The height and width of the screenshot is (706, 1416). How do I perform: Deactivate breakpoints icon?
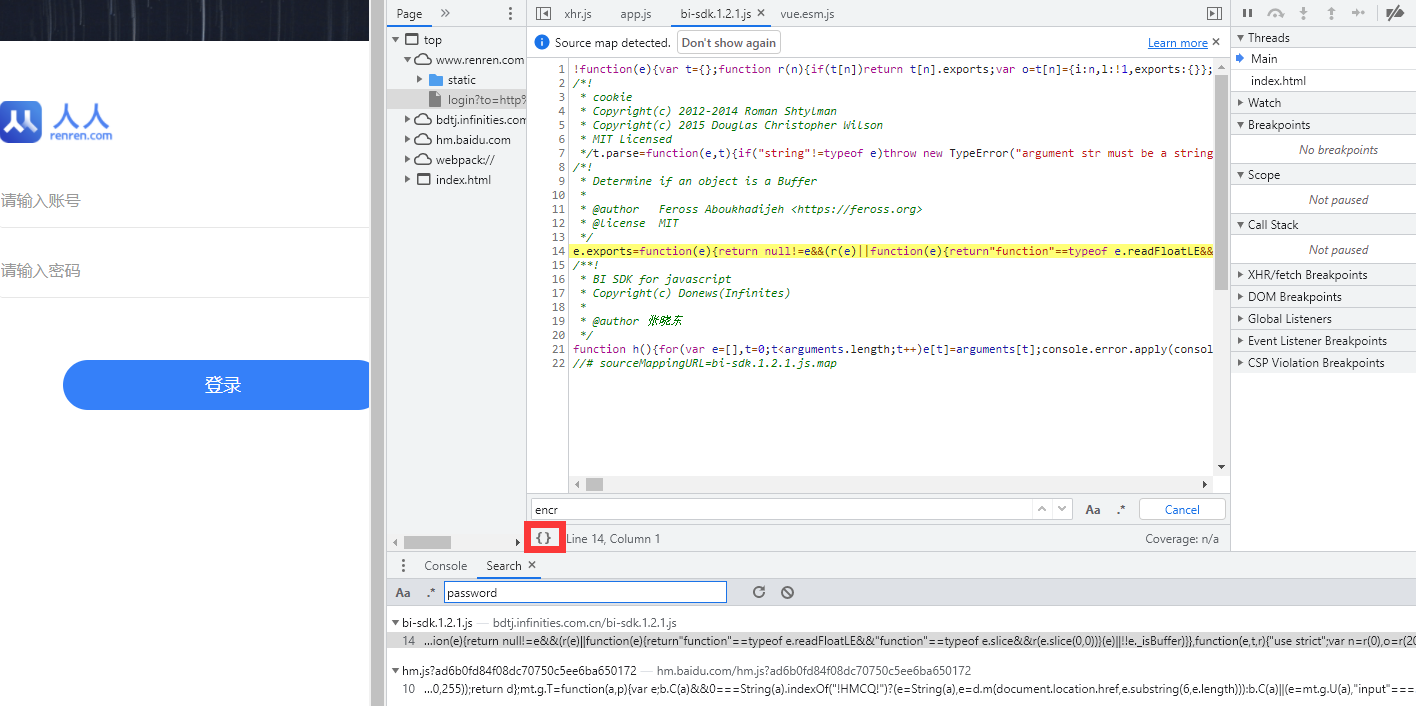tap(1394, 13)
